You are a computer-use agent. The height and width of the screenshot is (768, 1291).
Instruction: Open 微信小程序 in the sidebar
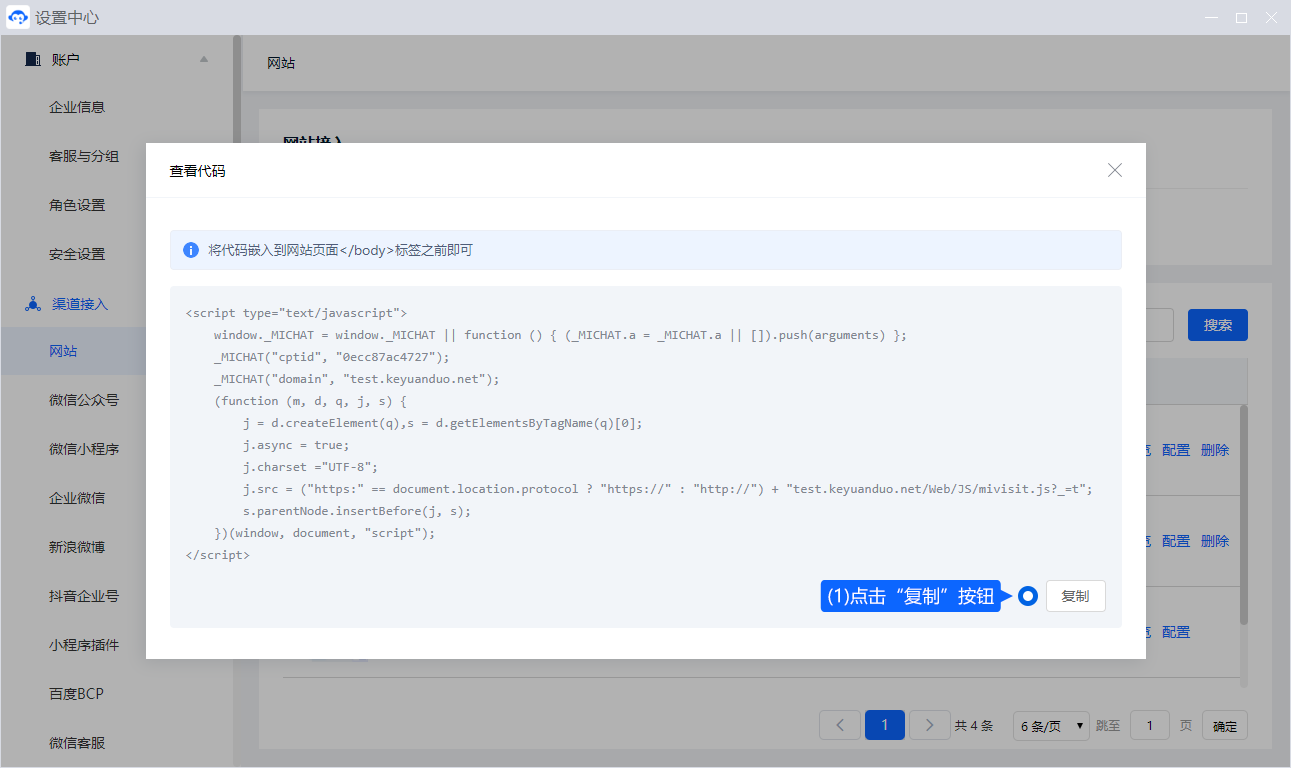click(84, 449)
